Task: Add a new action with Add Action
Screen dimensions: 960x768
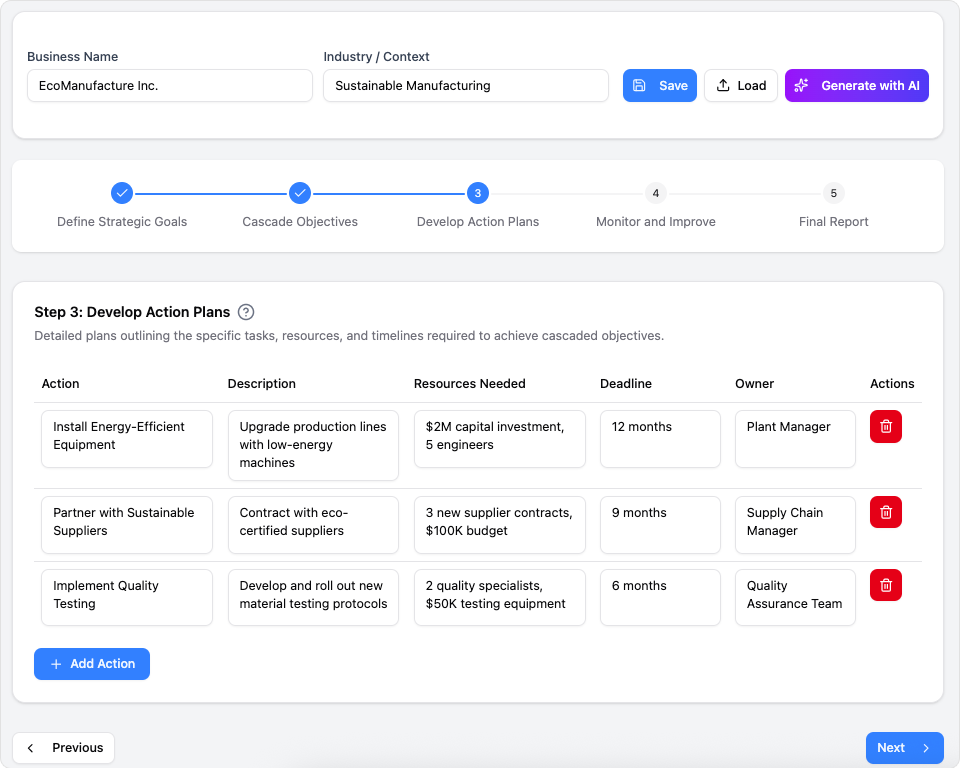Action: [92, 664]
